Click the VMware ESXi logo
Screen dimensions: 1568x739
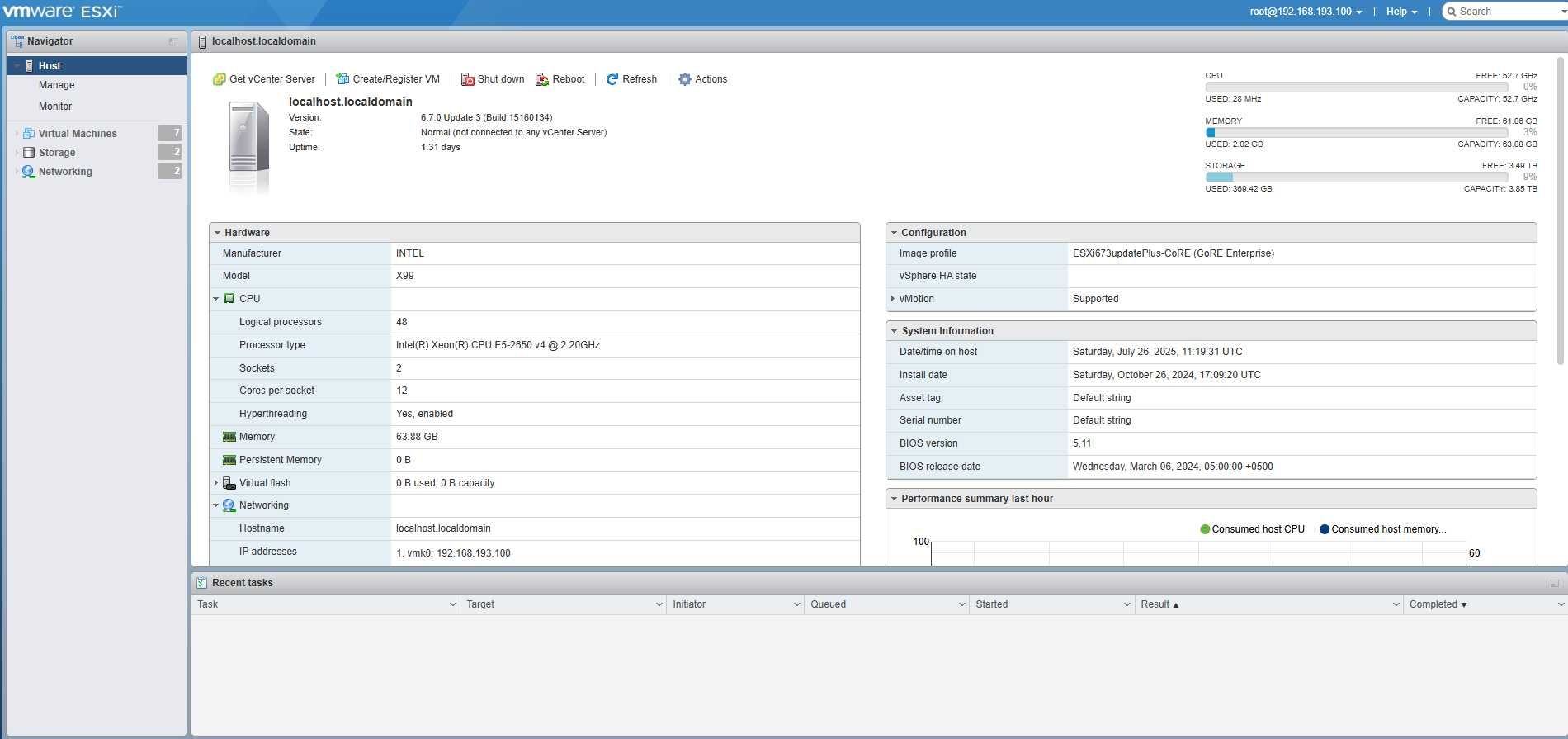(x=62, y=12)
